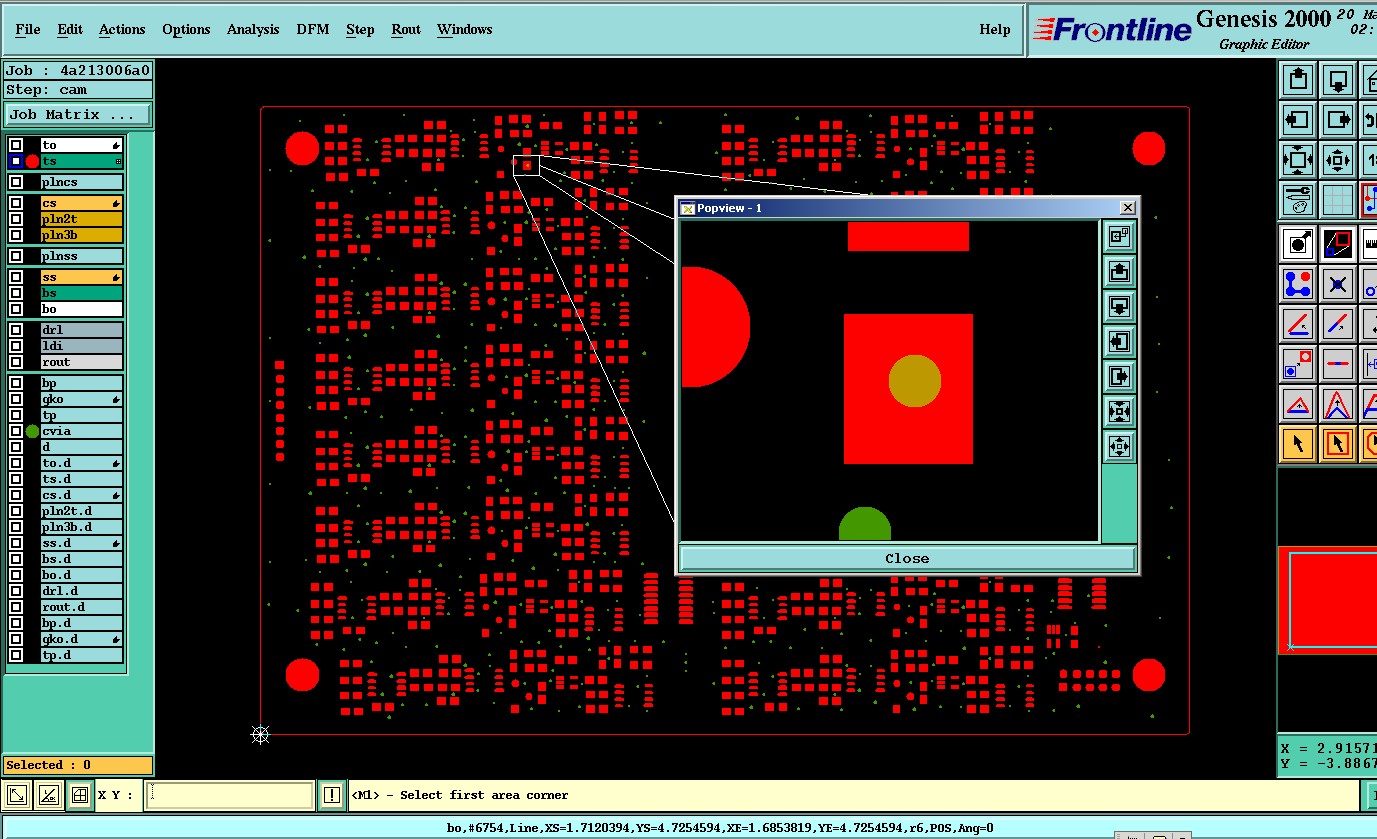Image resolution: width=1377 pixels, height=839 pixels.
Task: Click the diagonal arrow icon at bottom-left
Action: (17, 796)
